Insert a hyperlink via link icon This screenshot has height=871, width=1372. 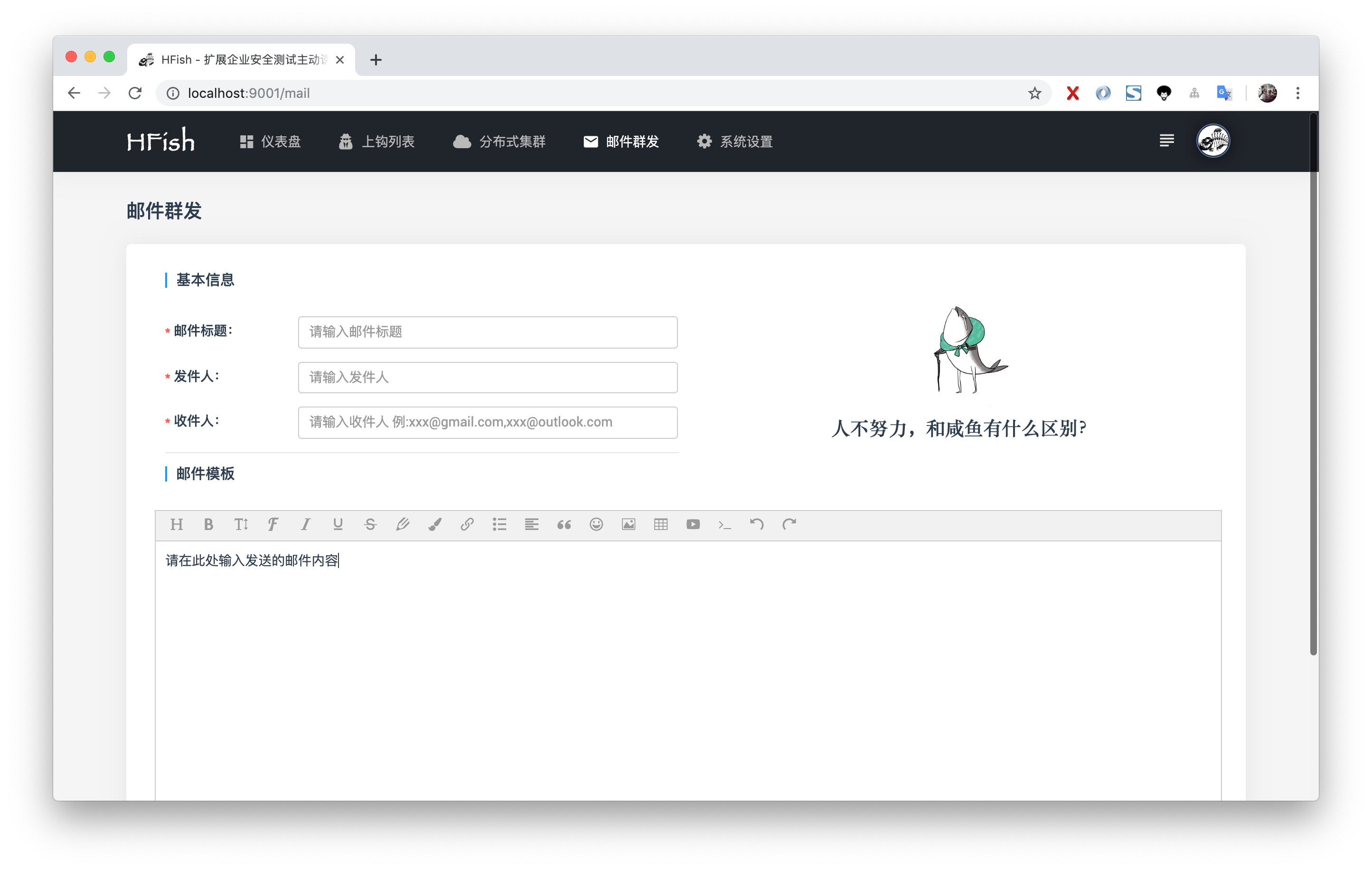click(467, 524)
